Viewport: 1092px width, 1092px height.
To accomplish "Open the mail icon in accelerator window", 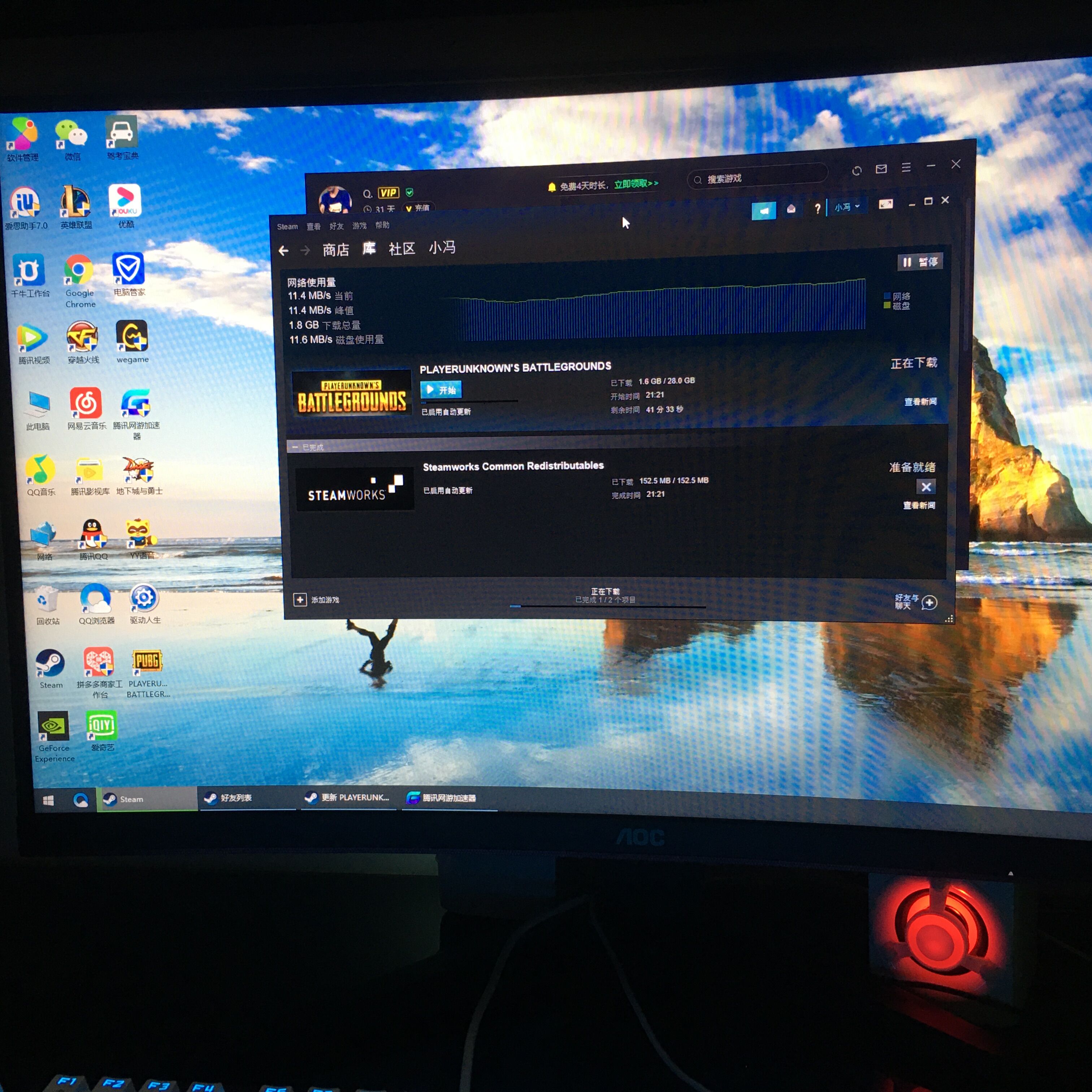I will (x=881, y=169).
